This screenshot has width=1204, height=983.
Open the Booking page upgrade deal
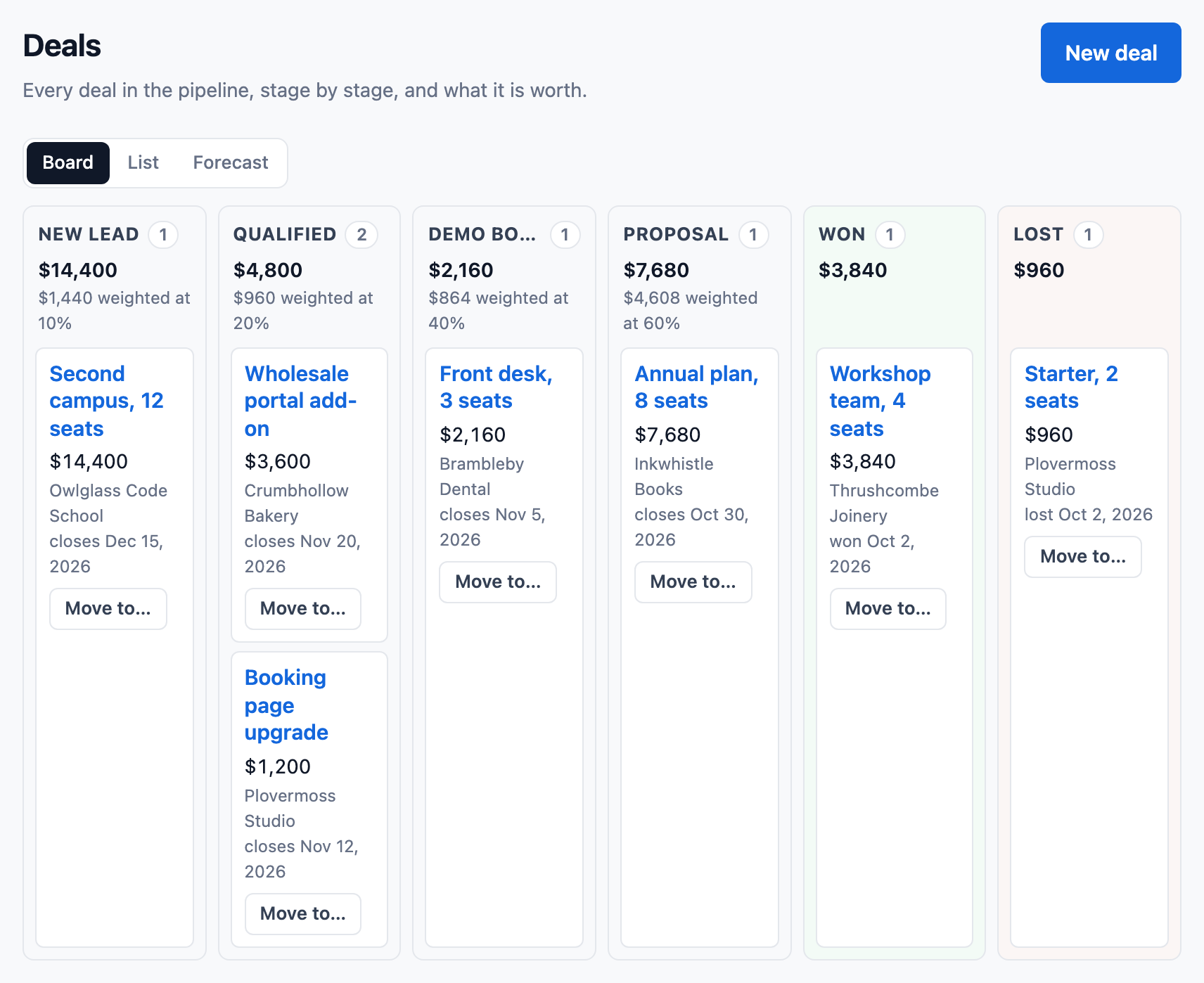point(286,705)
